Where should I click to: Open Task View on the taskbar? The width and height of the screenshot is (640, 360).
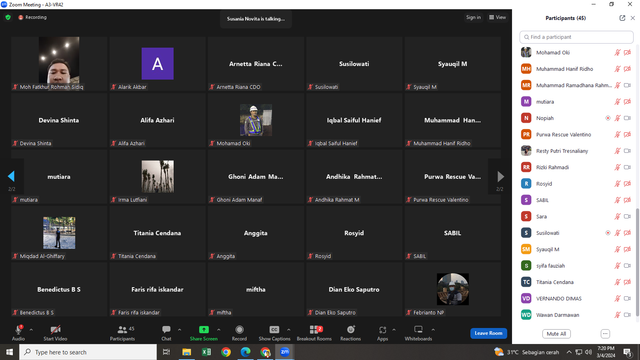pos(166,352)
